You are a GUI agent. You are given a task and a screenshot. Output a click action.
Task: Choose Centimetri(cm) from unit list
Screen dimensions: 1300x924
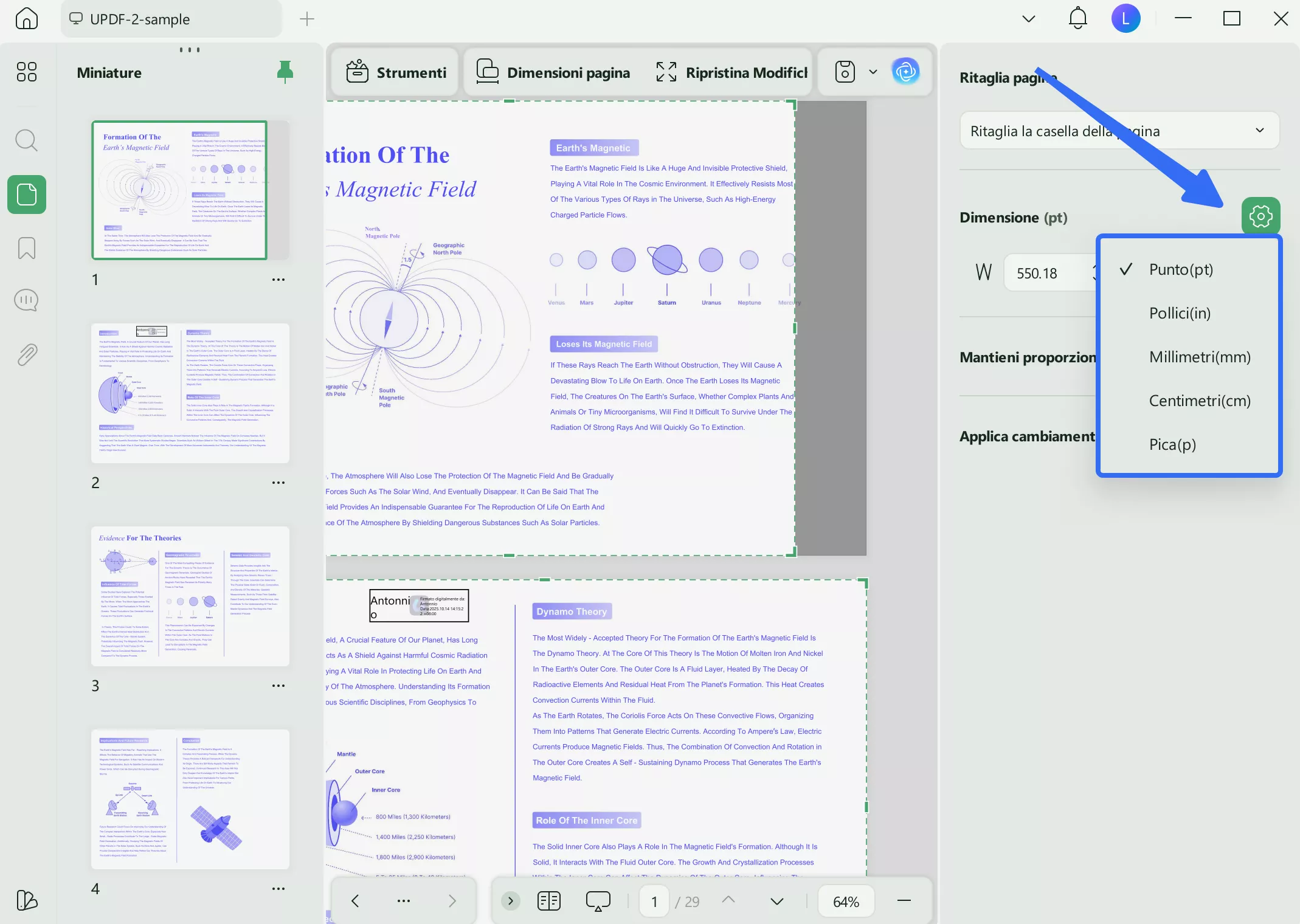[1199, 401]
